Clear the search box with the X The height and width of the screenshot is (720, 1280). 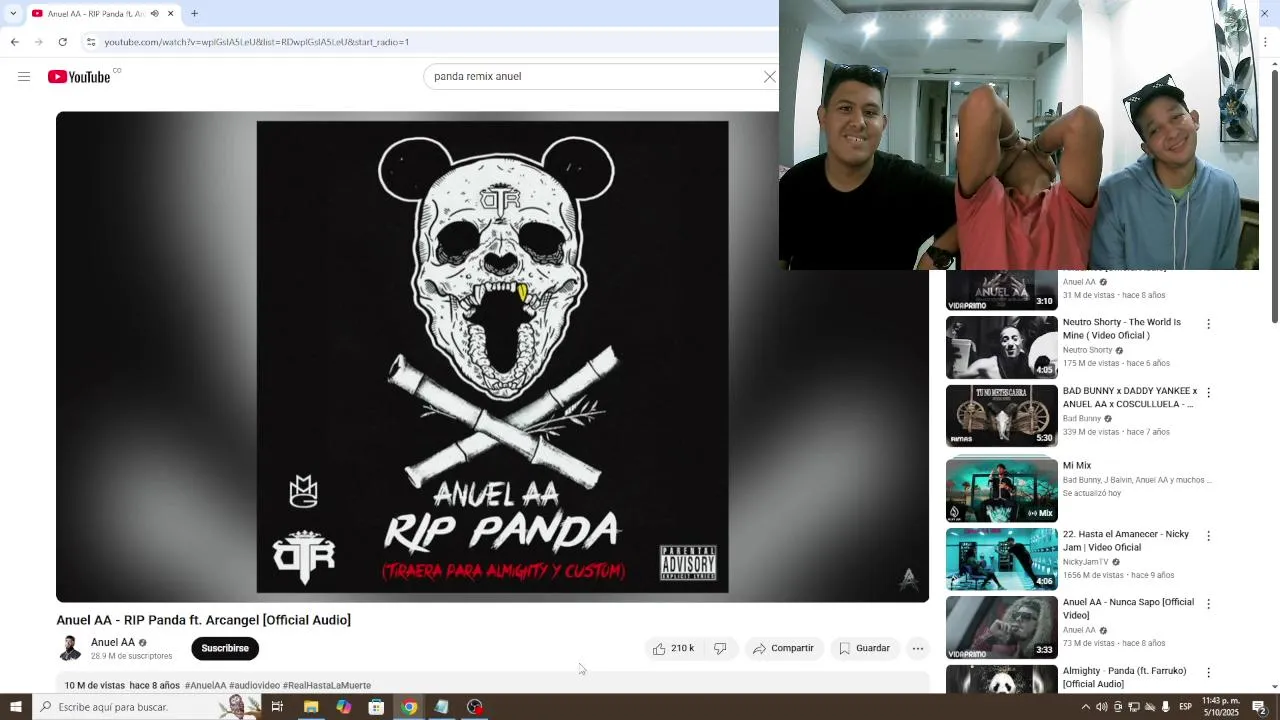pos(769,76)
